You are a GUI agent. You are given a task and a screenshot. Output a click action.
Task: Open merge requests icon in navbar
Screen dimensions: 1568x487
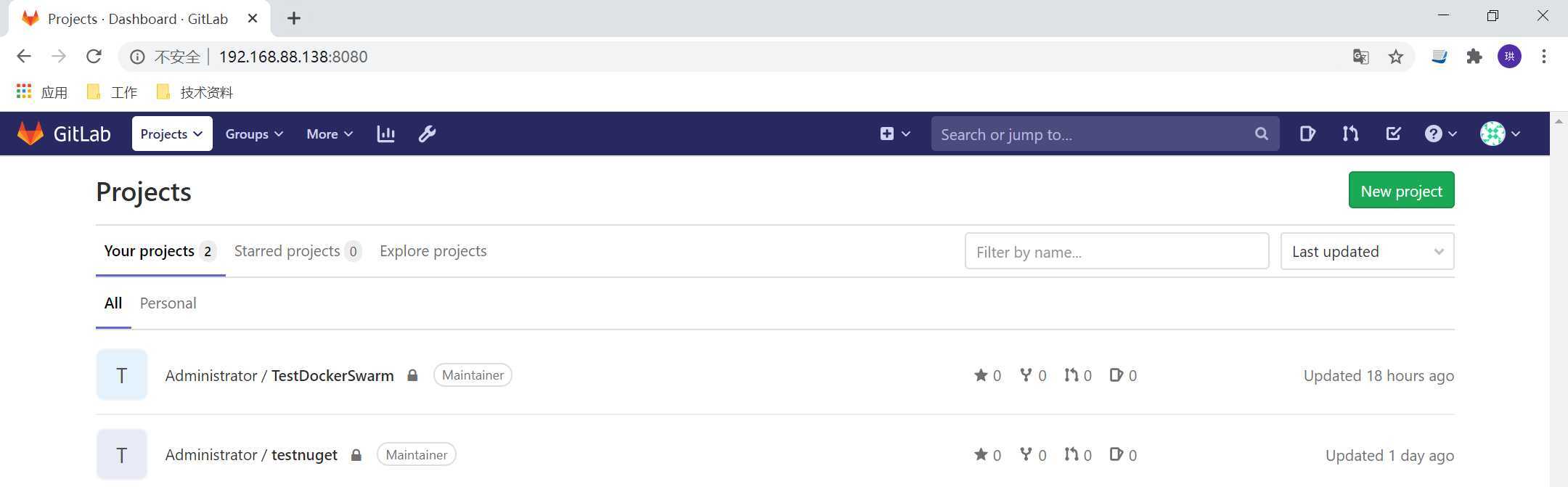1350,134
